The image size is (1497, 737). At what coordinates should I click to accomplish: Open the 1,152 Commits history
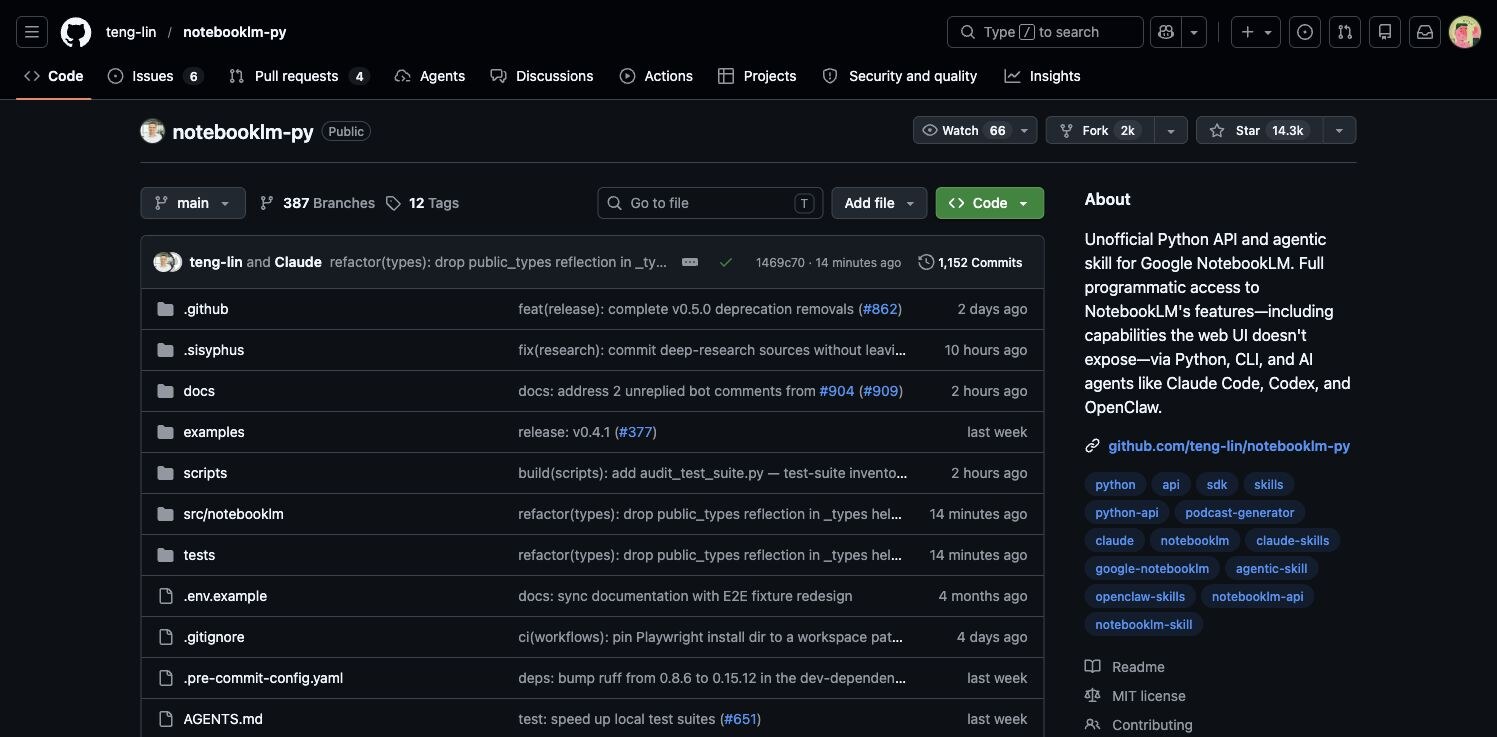point(970,262)
